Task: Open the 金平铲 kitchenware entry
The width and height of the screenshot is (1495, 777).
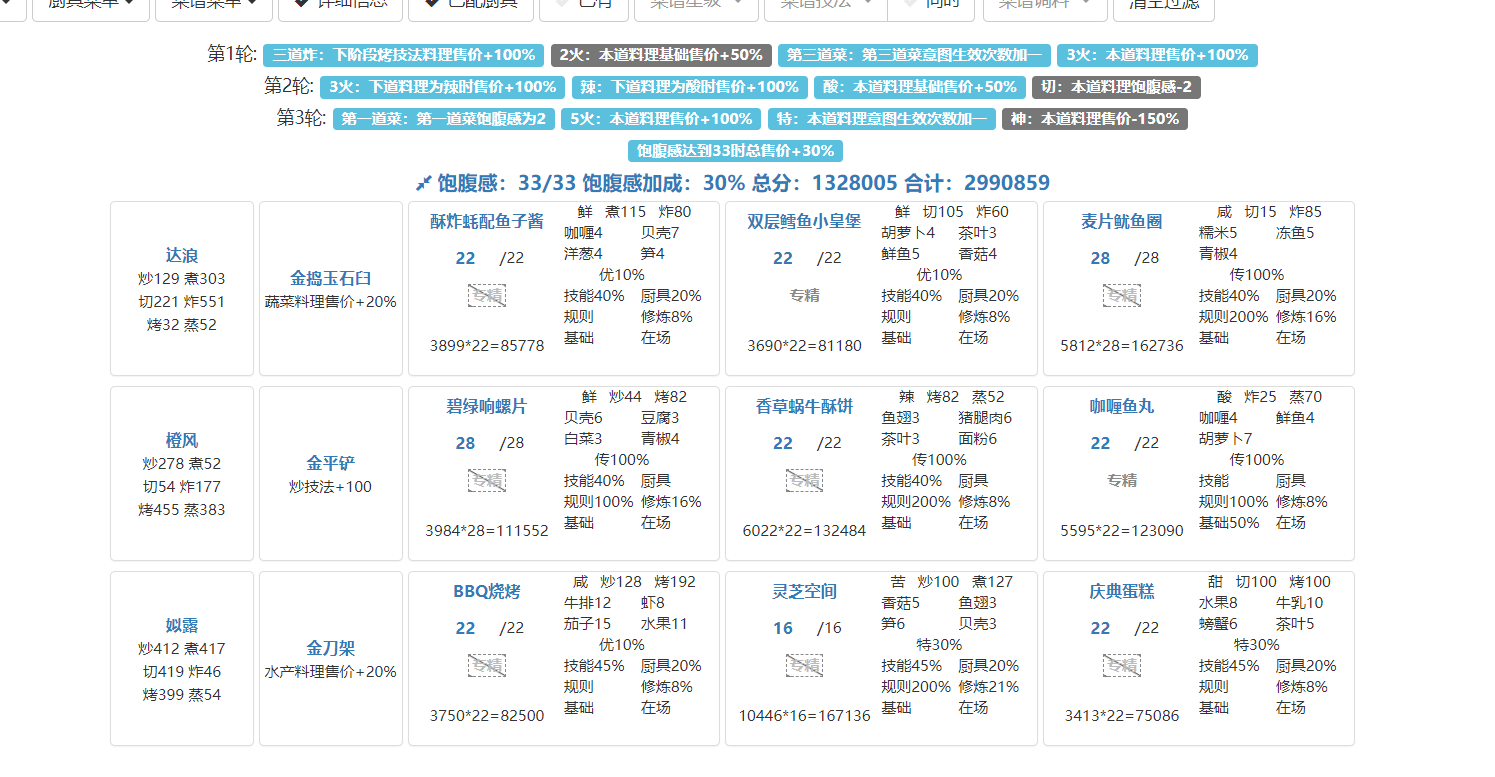Action: pyautogui.click(x=330, y=463)
